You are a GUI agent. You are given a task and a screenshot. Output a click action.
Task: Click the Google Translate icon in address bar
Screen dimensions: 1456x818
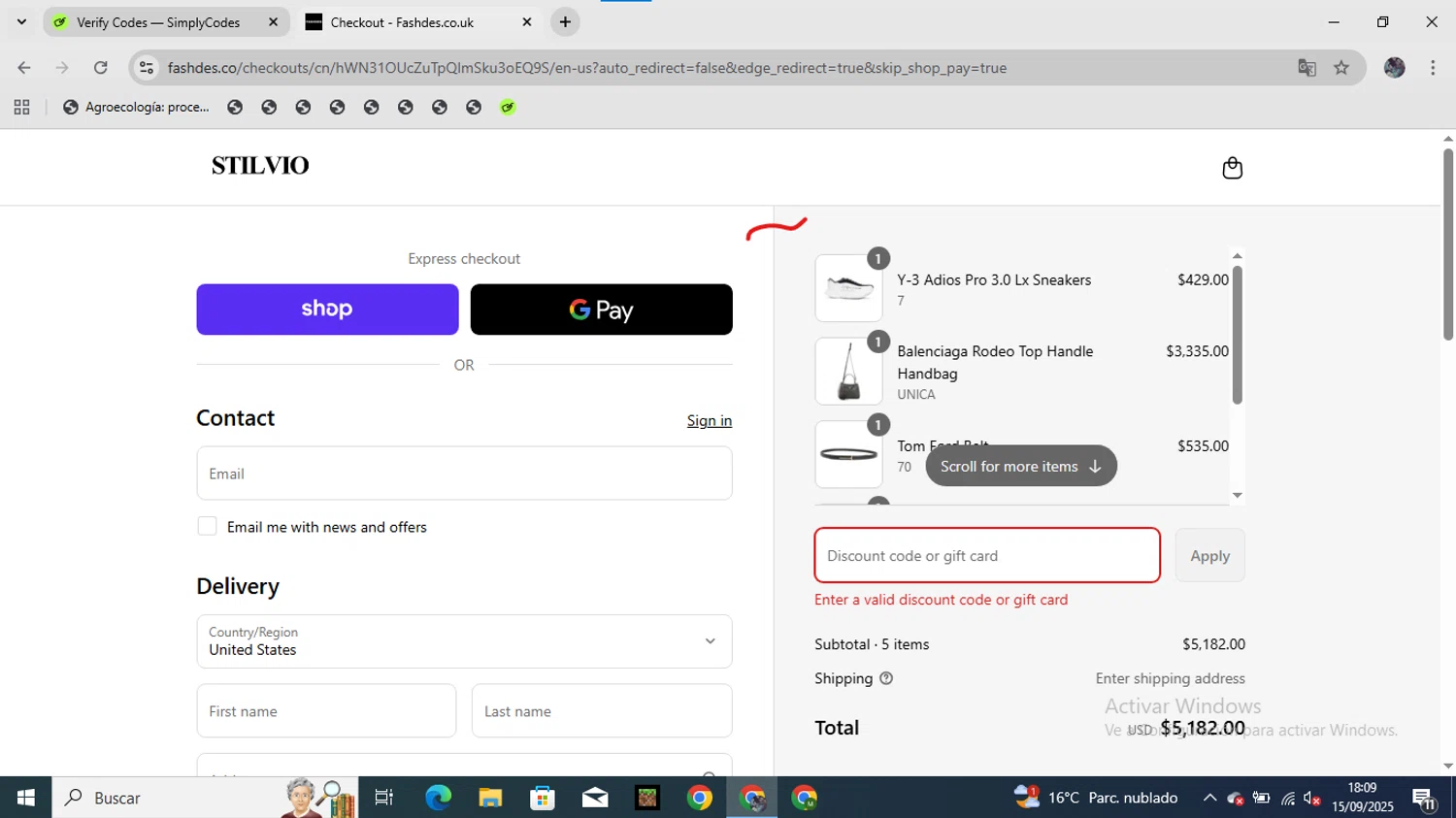[x=1307, y=68]
